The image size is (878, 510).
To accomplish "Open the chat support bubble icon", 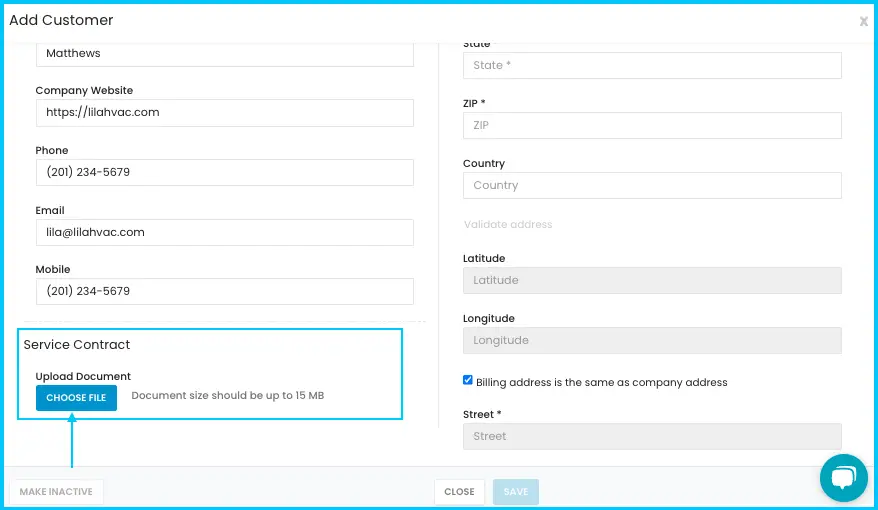I will (x=843, y=478).
